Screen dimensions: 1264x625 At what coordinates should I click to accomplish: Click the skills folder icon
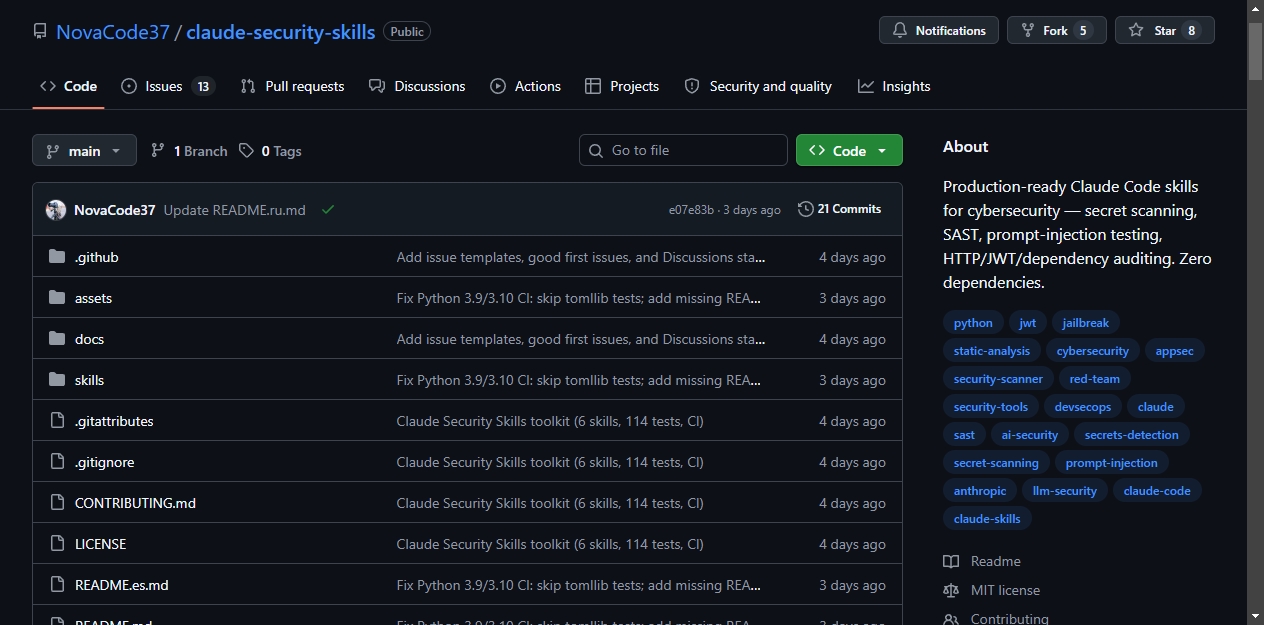(x=57, y=380)
